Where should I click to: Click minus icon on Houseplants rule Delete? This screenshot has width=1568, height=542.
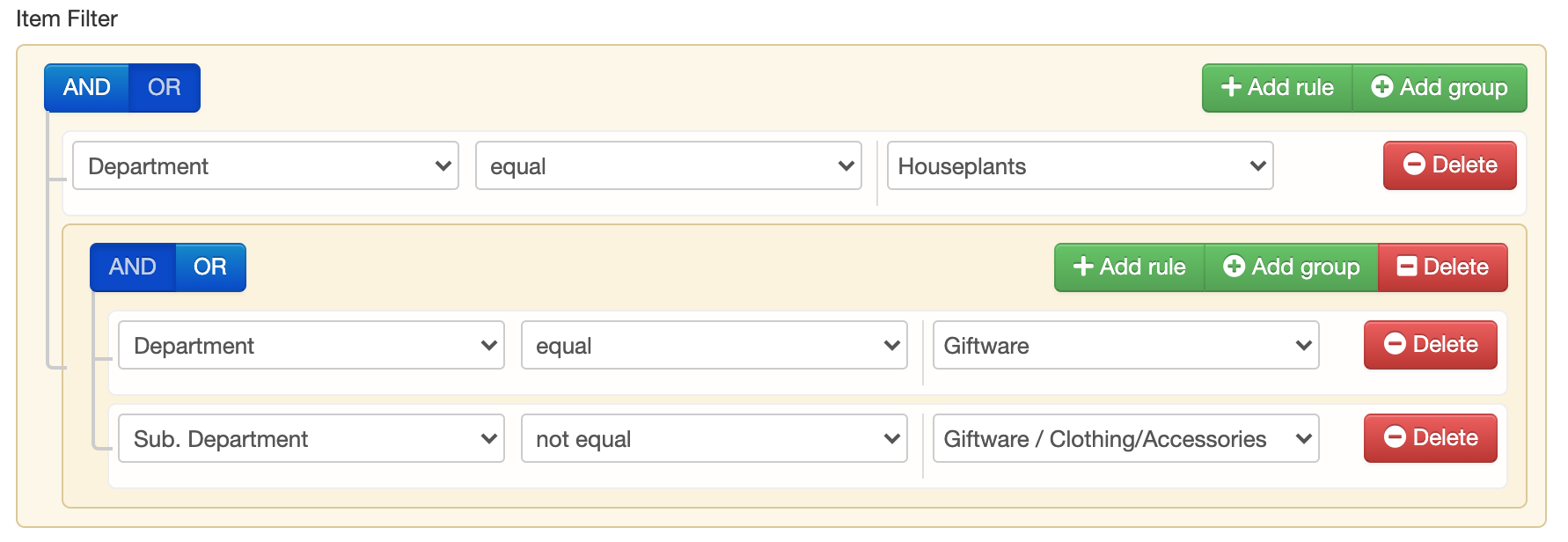[x=1414, y=165]
